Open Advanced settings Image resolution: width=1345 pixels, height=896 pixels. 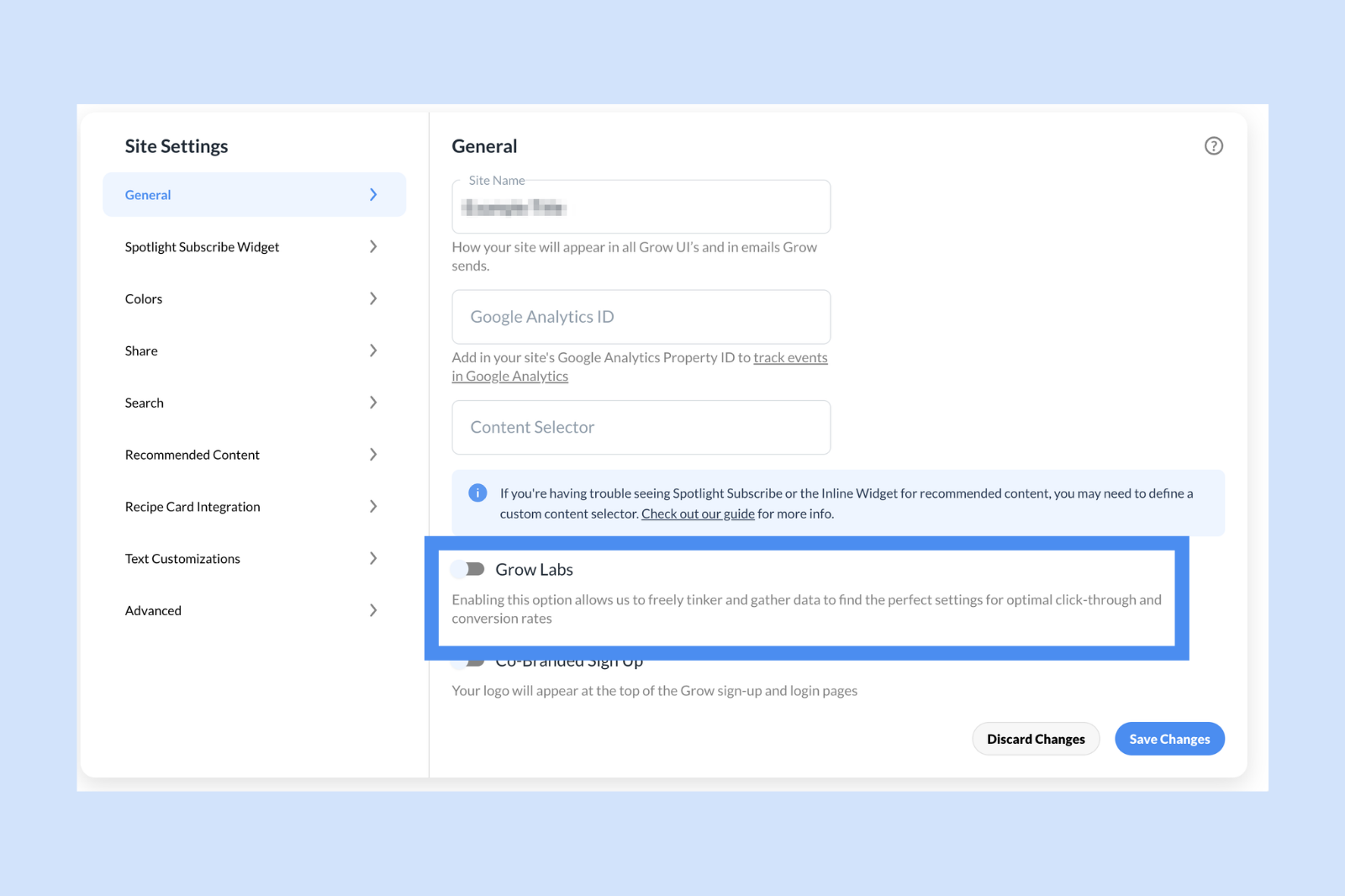pyautogui.click(x=254, y=610)
